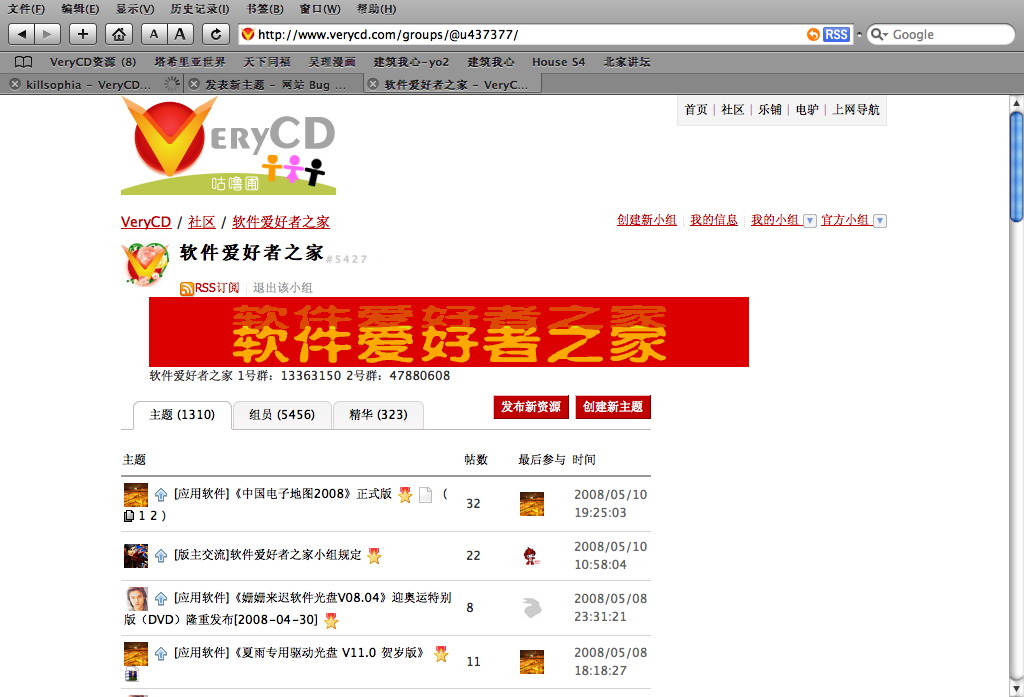
Task: Click author avatar of 小组规定 topic
Action: coord(136,556)
